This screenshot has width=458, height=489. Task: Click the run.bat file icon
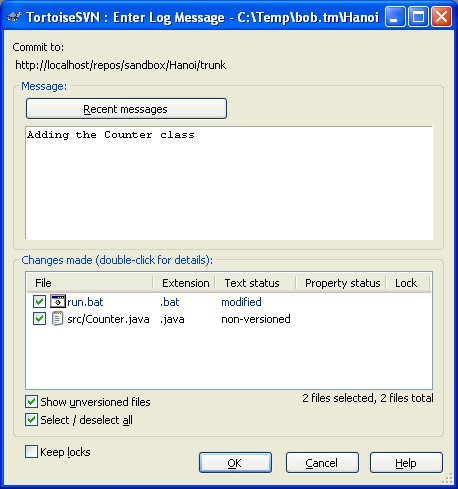[57, 301]
